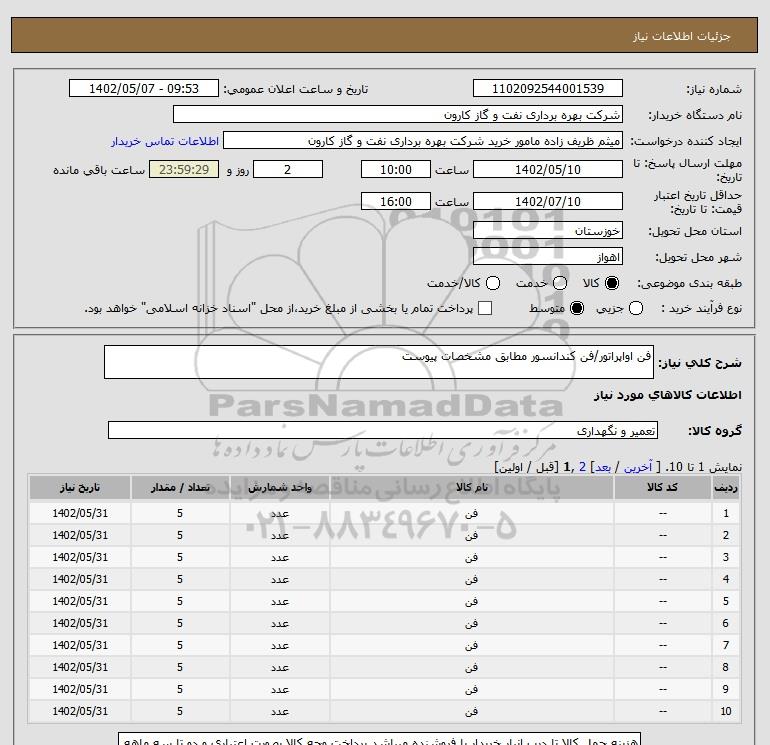Click item name فن in row 6
This screenshot has height=745, width=770.
471,623
